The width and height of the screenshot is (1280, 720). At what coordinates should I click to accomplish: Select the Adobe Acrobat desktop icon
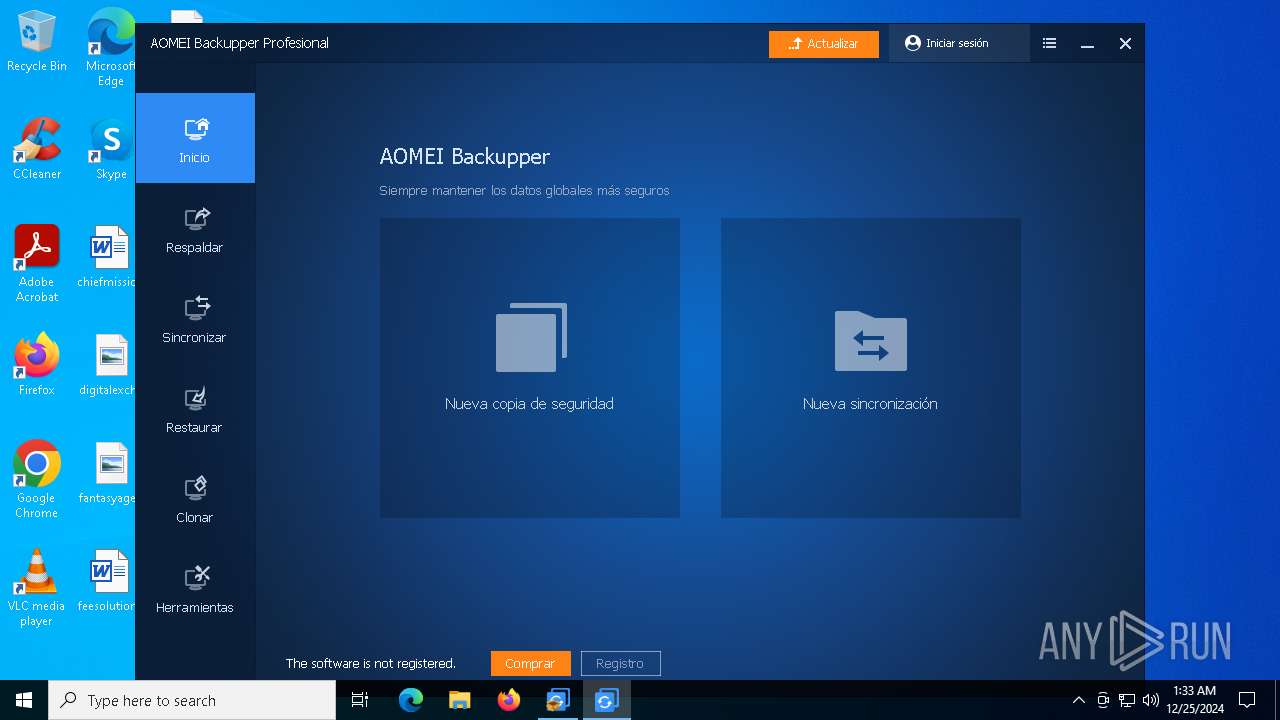coord(37,264)
